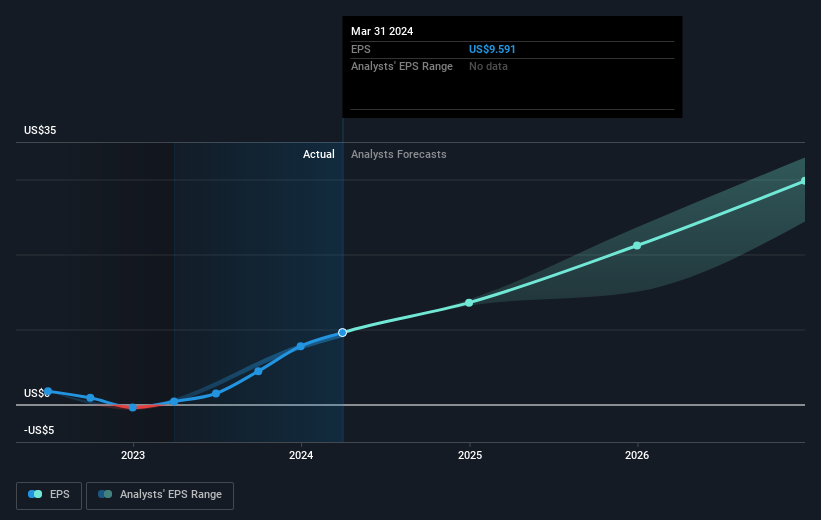This screenshot has height=520, width=821.
Task: Select the first EPS point near US$0 label
Action: (x=48, y=391)
